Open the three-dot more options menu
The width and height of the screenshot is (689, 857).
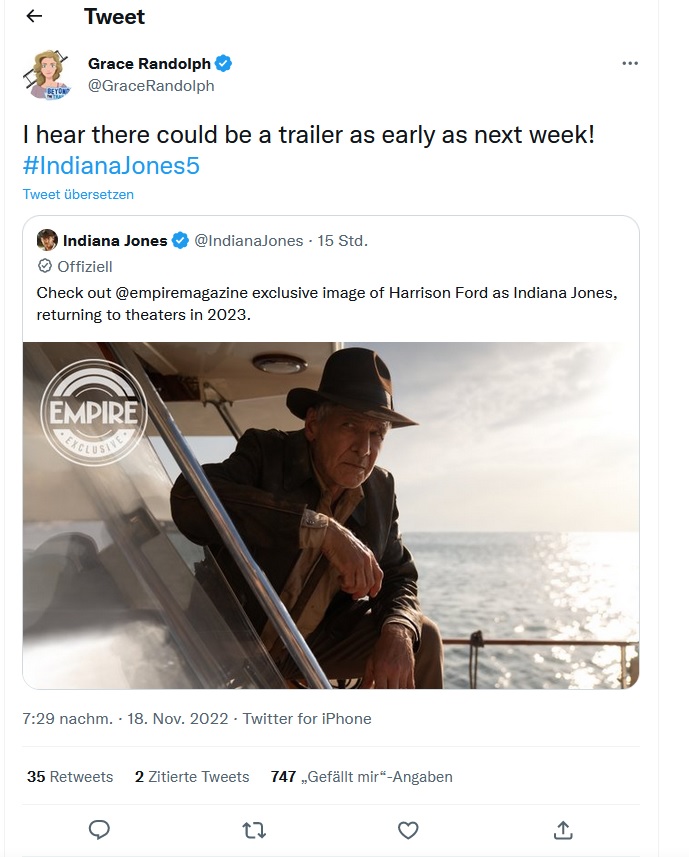pos(629,63)
